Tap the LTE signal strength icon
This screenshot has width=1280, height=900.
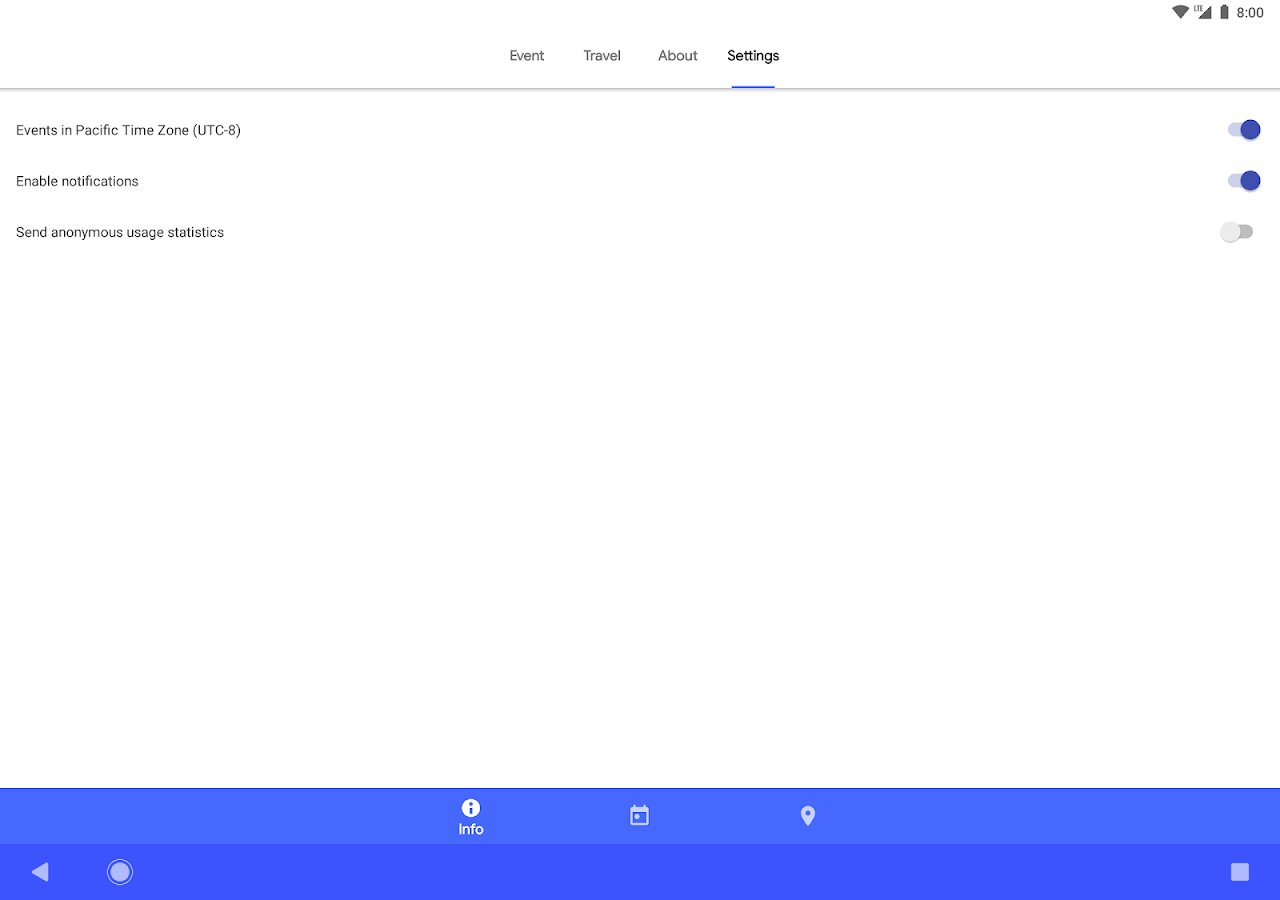[1203, 12]
